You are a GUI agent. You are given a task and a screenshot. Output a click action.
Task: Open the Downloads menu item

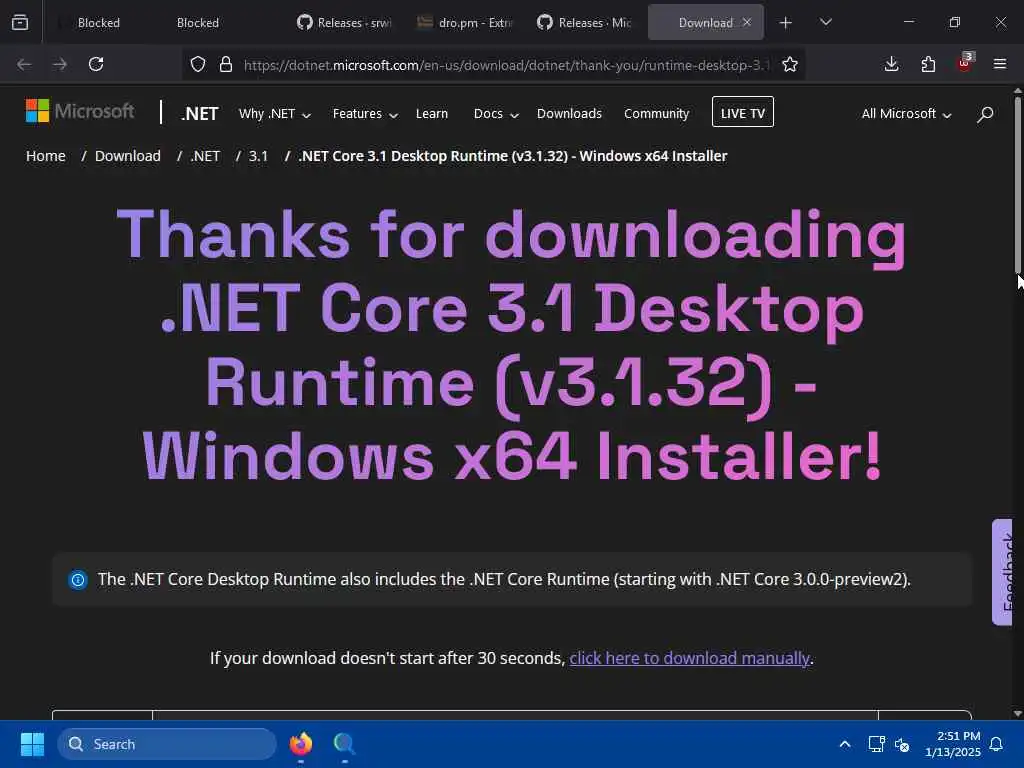tap(569, 114)
